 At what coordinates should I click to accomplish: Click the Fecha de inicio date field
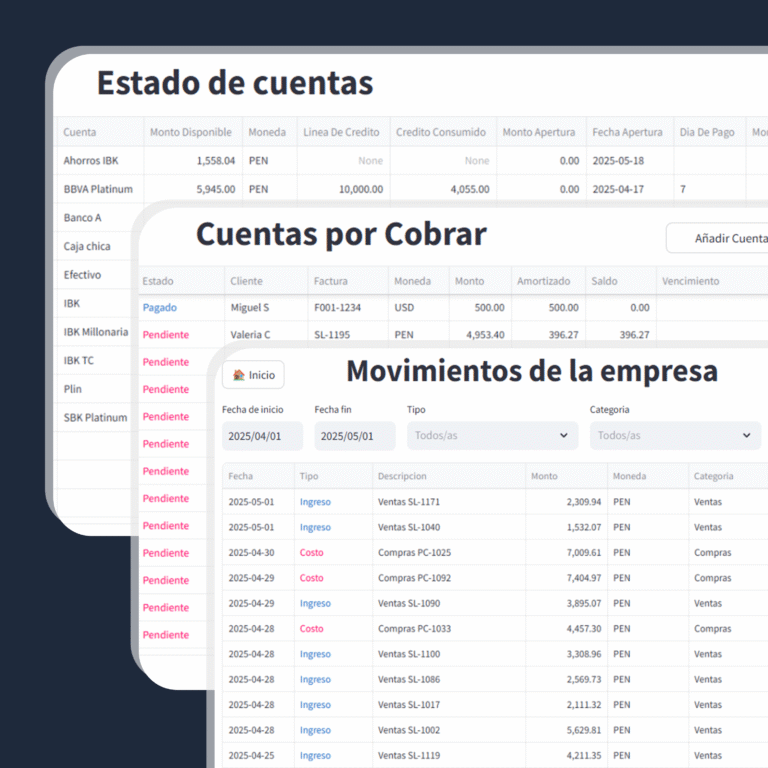coord(263,436)
